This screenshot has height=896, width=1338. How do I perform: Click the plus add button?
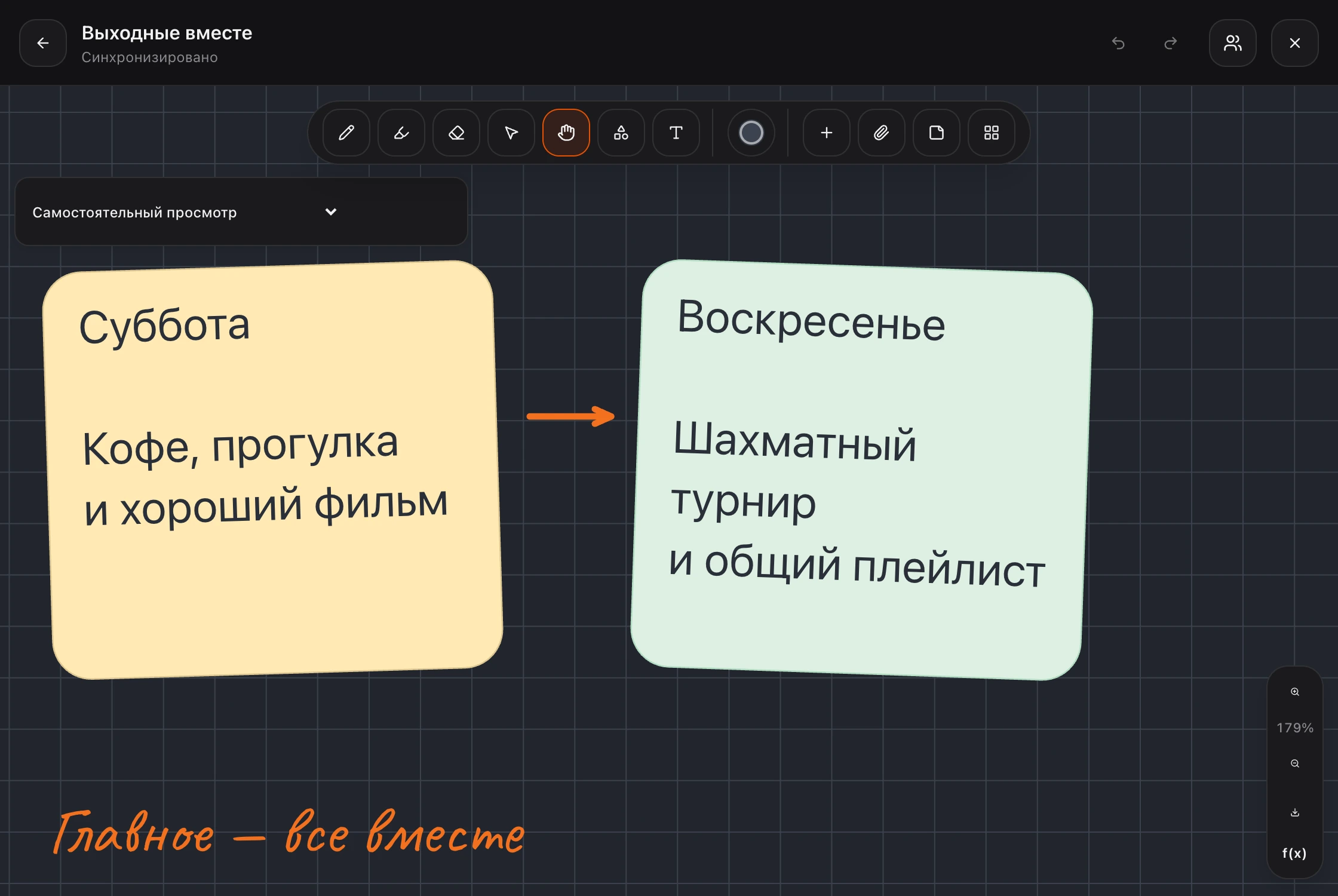tap(827, 133)
